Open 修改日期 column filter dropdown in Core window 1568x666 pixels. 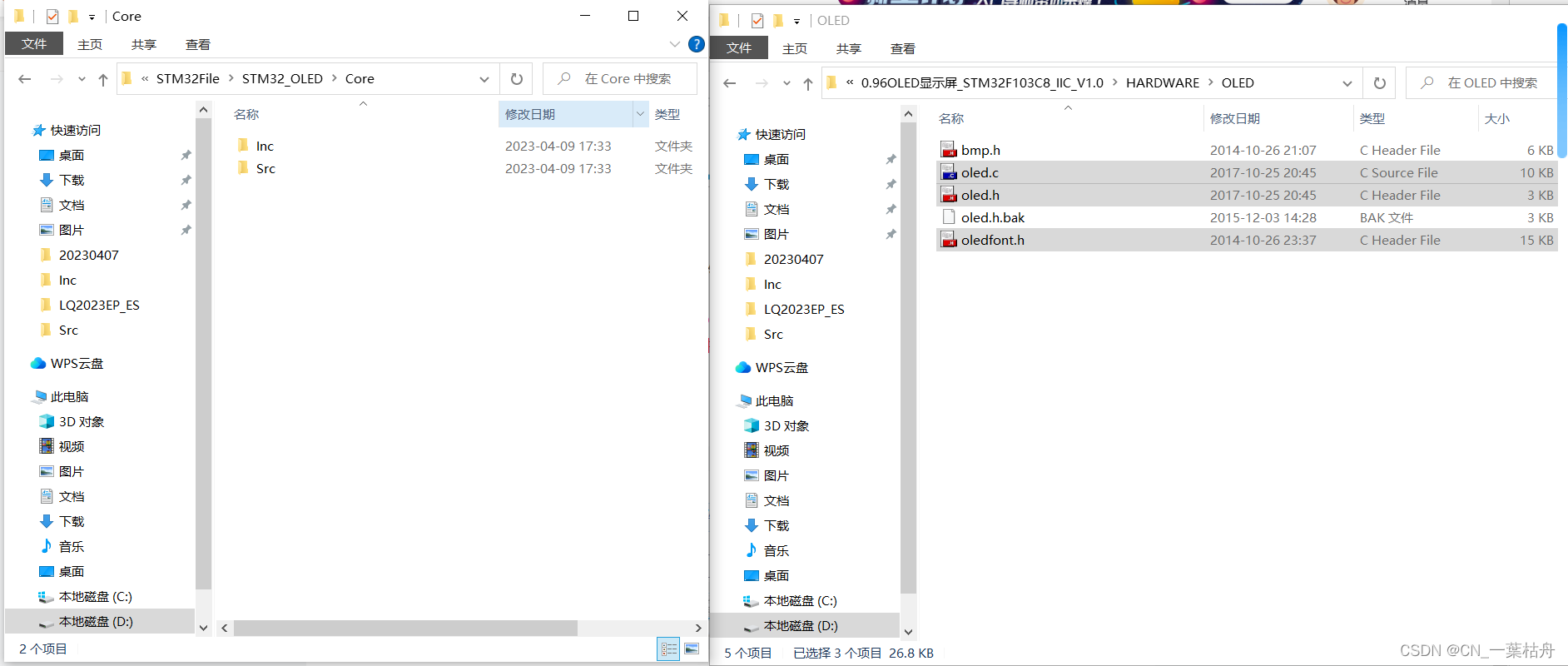641,114
